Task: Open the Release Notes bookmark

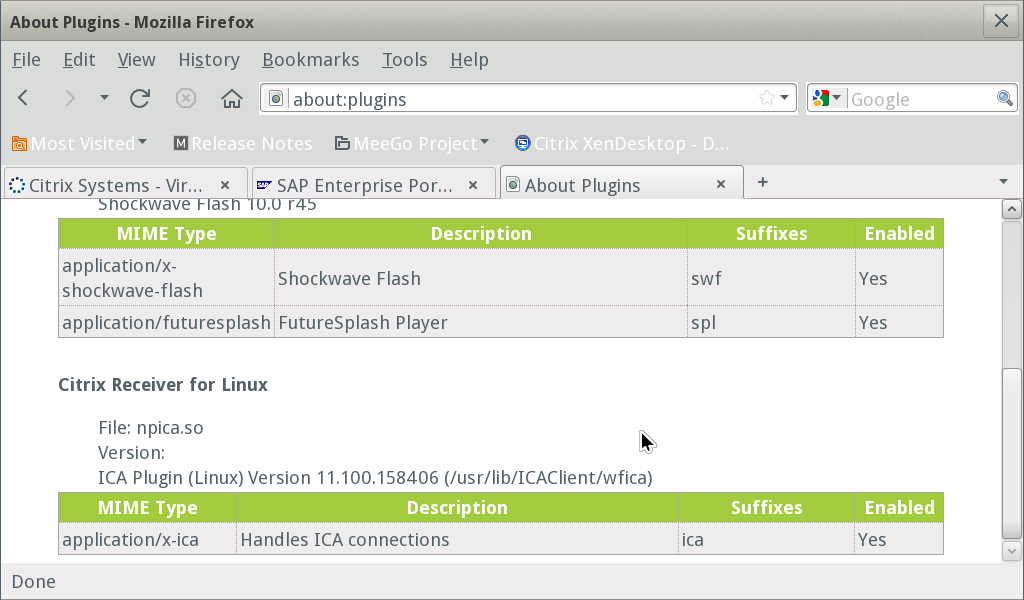Action: (x=242, y=144)
